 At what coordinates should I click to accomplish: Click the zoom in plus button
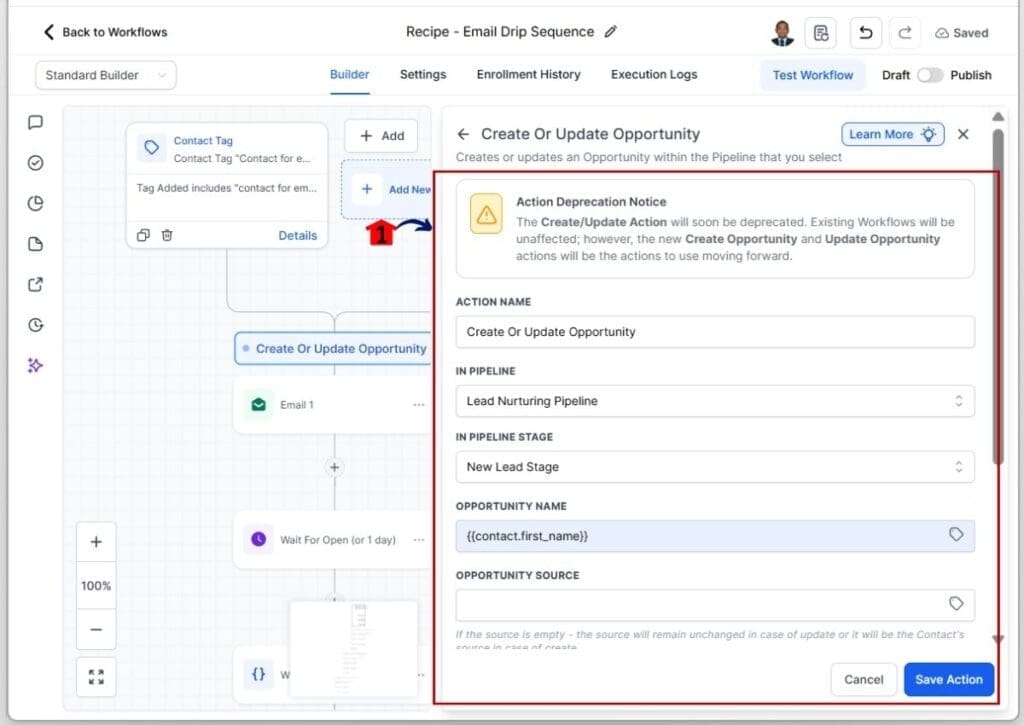[x=96, y=542]
